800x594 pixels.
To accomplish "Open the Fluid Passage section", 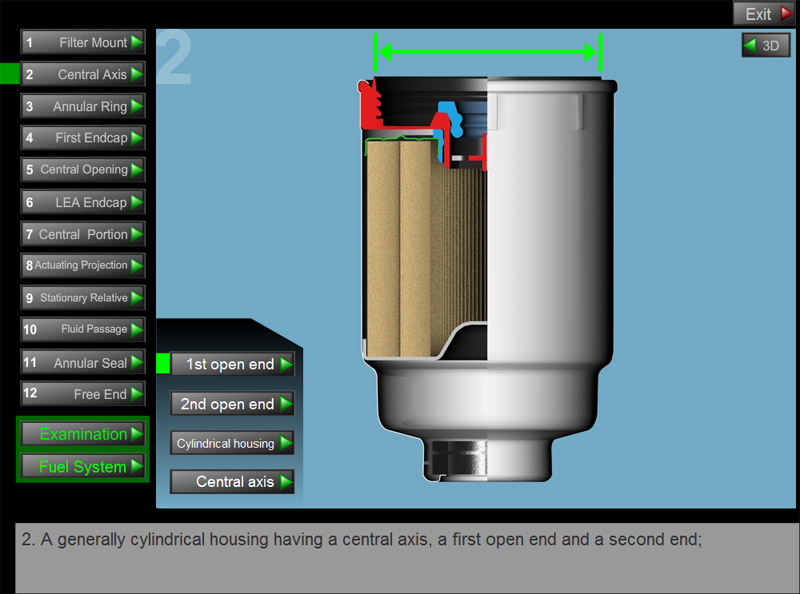I will (83, 329).
